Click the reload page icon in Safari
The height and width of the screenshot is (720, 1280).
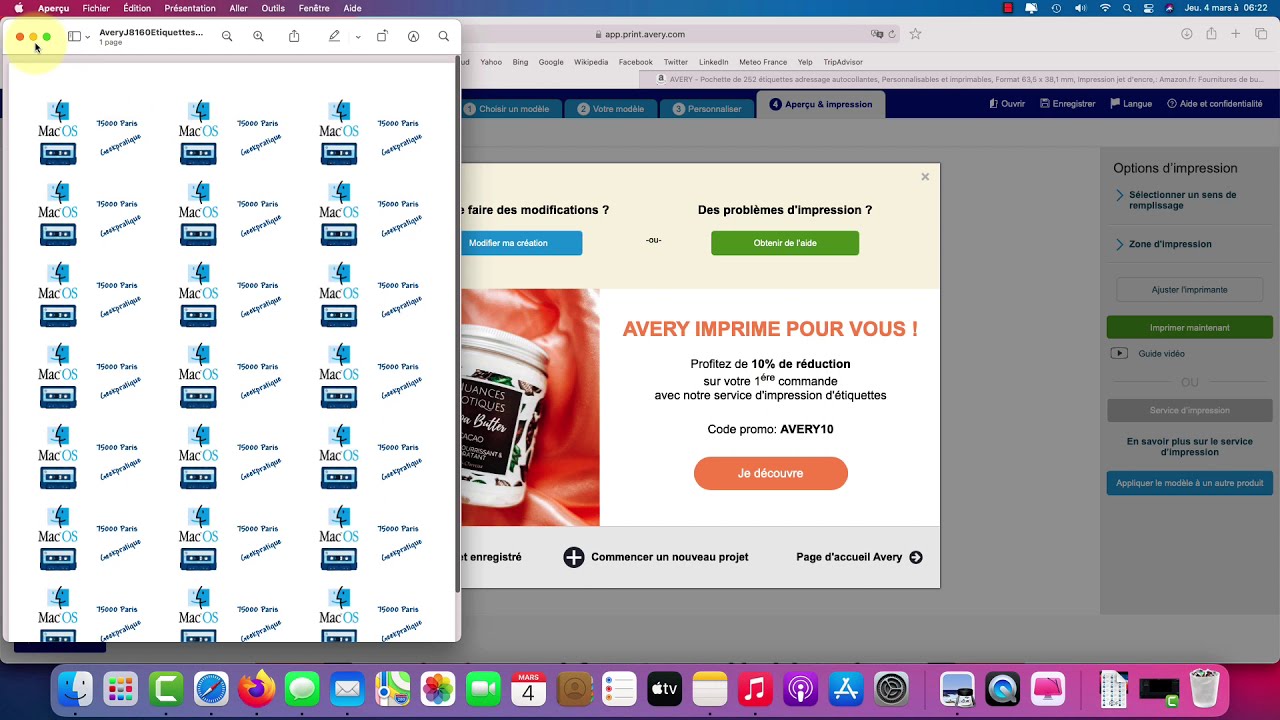[891, 34]
